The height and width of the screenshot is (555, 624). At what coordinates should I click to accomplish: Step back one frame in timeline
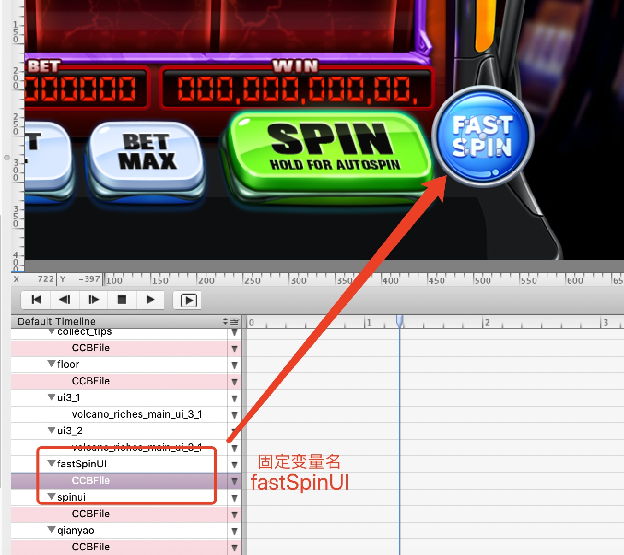[64, 299]
